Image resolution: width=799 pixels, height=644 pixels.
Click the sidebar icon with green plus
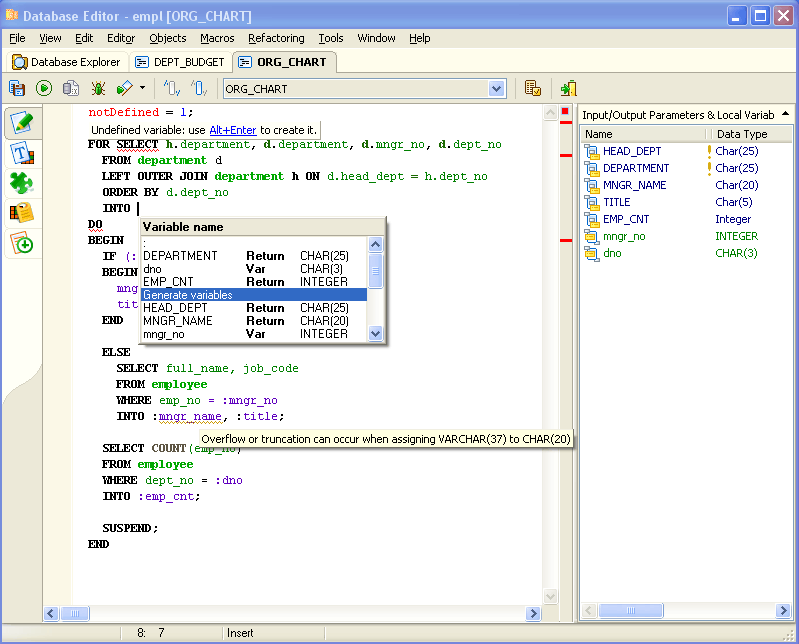(x=21, y=243)
